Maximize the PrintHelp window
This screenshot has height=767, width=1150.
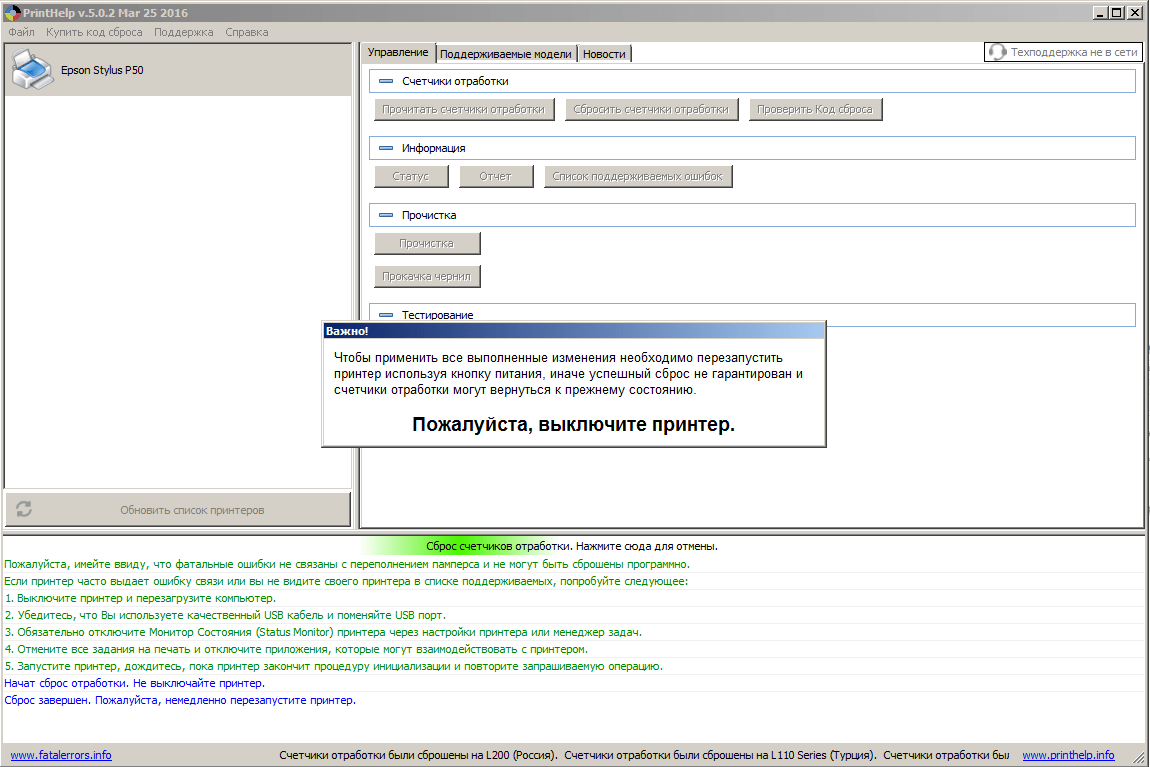coord(1116,12)
